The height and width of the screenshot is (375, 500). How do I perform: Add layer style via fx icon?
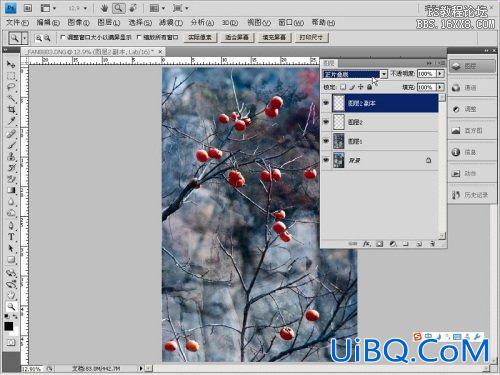[x=366, y=244]
